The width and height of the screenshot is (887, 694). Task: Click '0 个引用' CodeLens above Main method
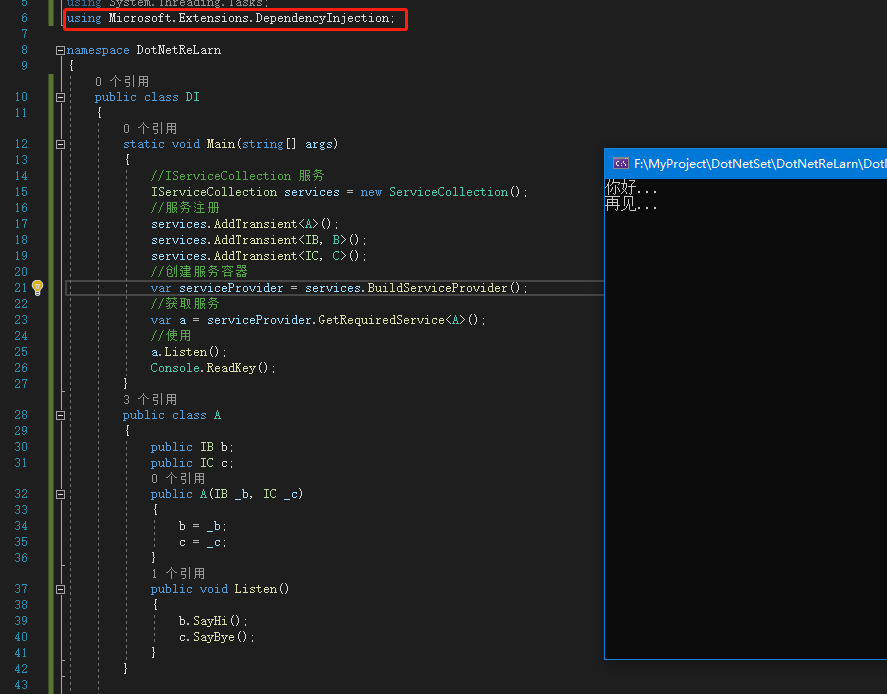tap(149, 128)
